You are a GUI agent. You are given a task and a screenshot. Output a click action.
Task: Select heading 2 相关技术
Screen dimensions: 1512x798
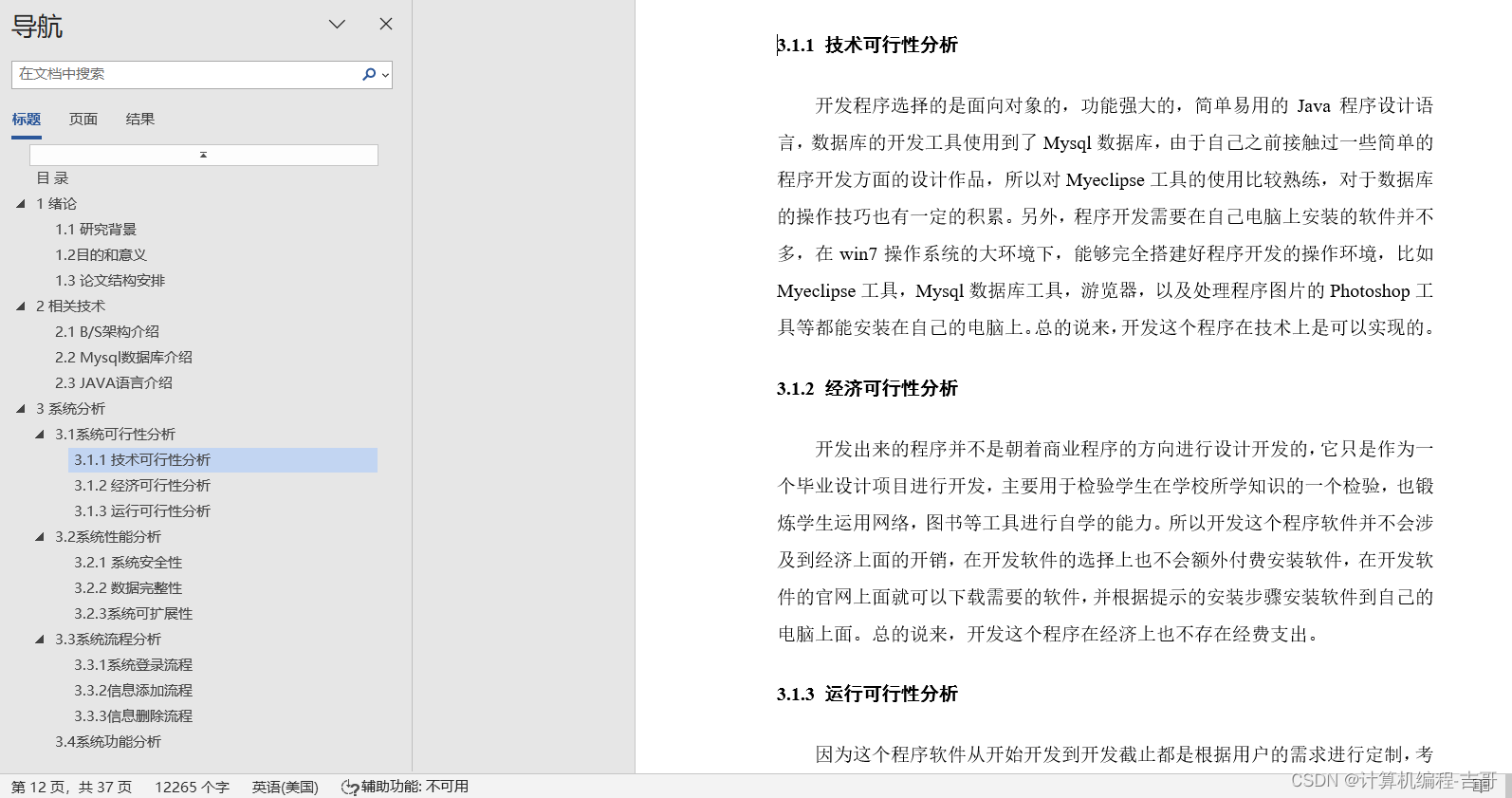[70, 306]
